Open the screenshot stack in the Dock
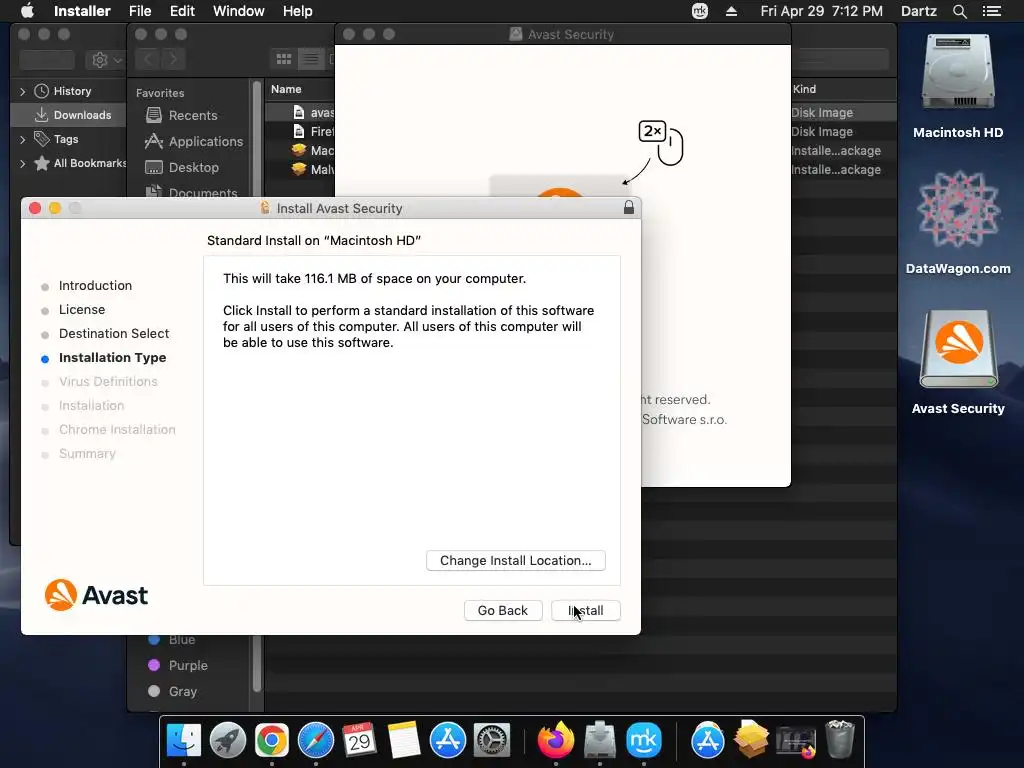Screen dimensions: 1024x768 [795, 742]
